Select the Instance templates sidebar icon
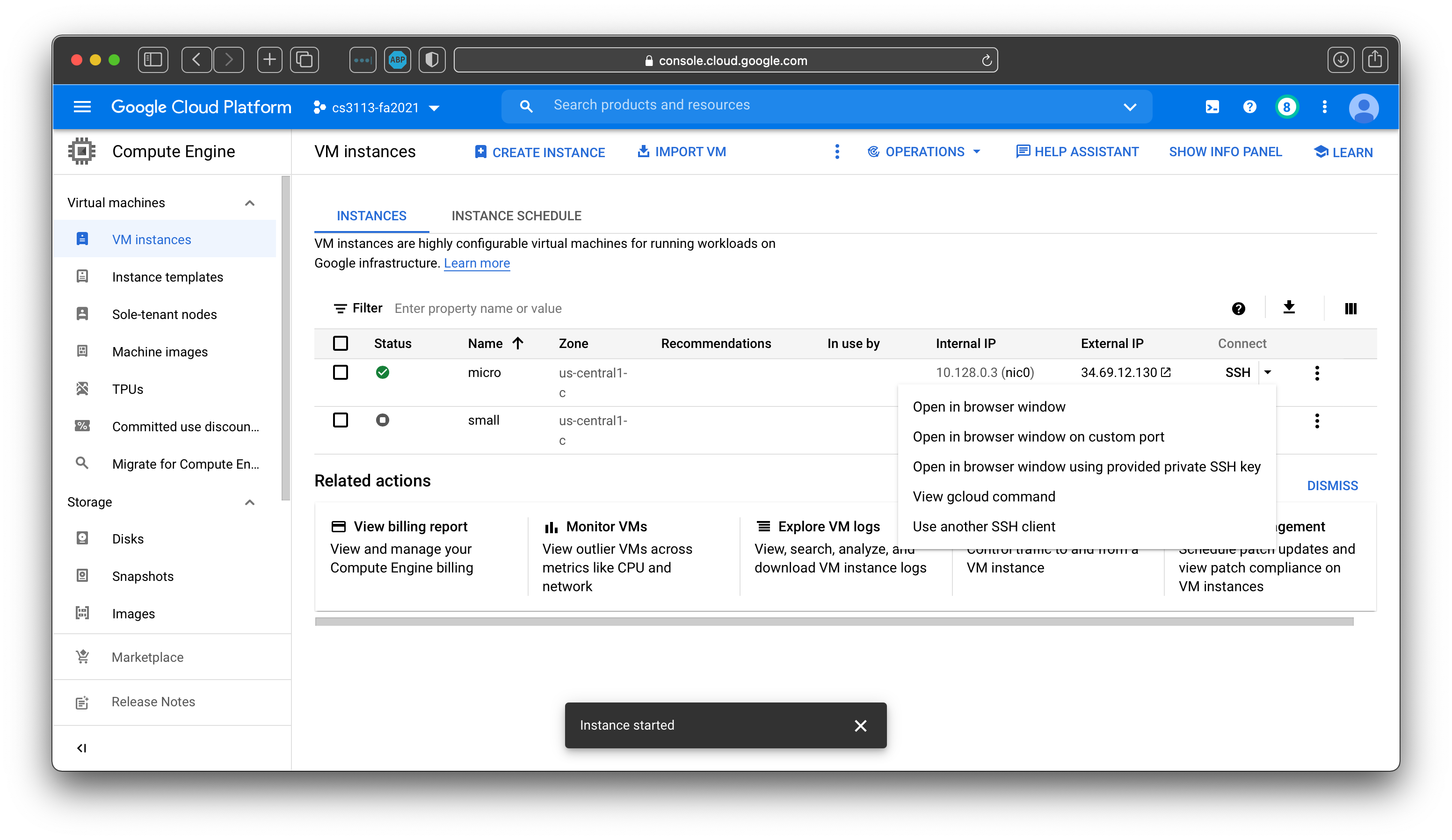Viewport: 1452px width, 840px height. (x=82, y=276)
